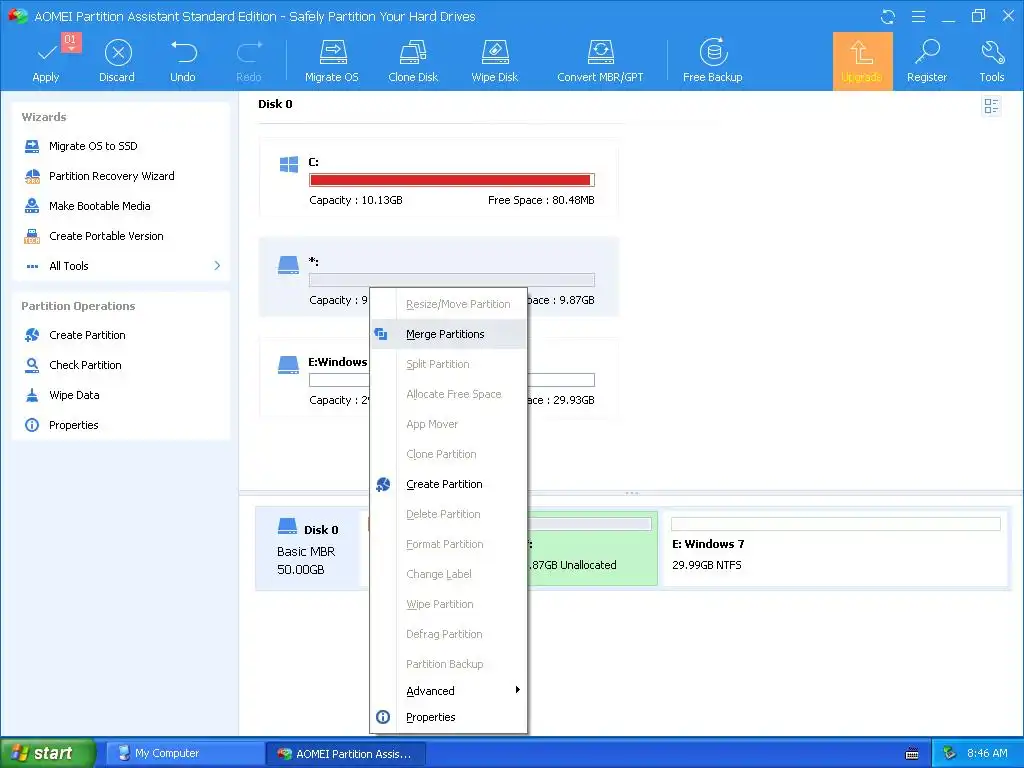Click the system tray keyboard icon

[x=912, y=754]
